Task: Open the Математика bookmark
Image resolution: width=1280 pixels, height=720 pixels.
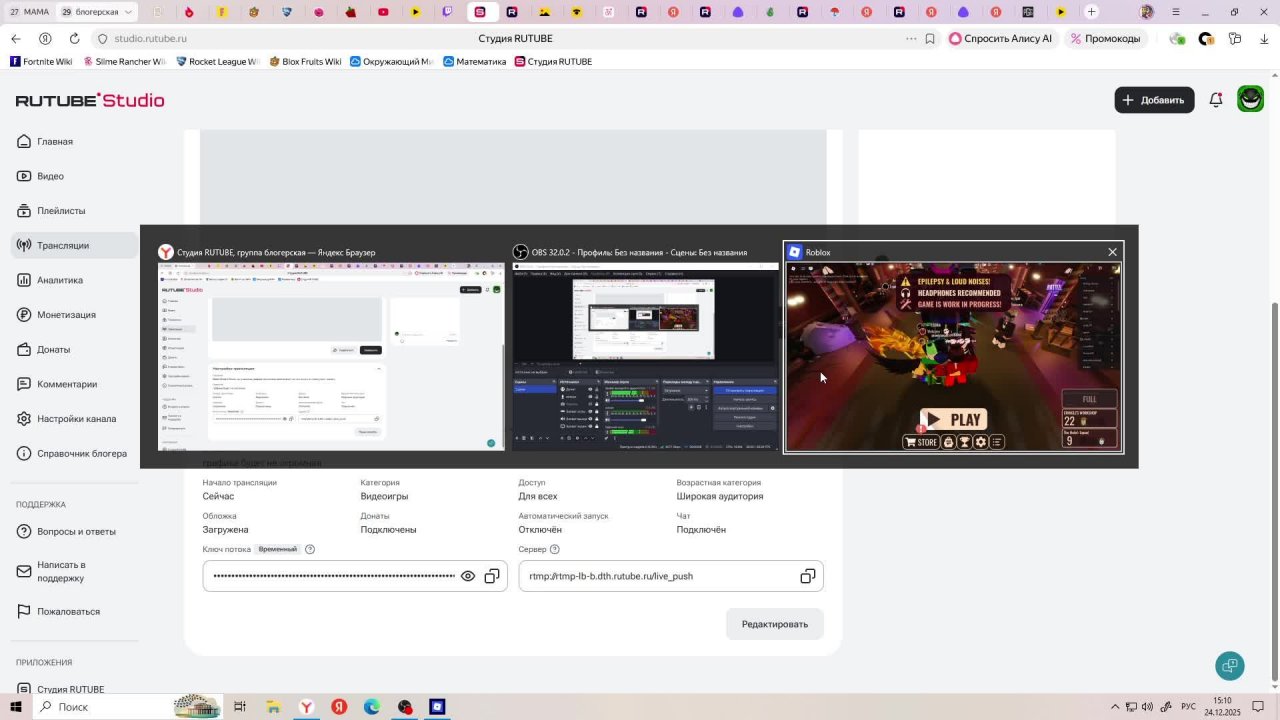Action: (x=474, y=62)
